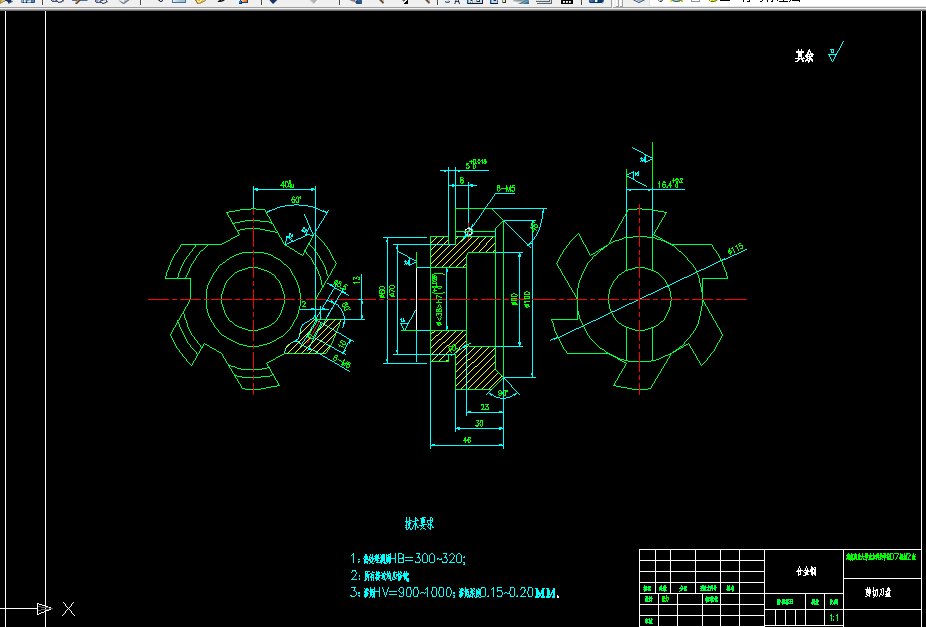The width and height of the screenshot is (926, 627).
Task: Select the 13 vertical dimension text
Action: click(x=357, y=280)
